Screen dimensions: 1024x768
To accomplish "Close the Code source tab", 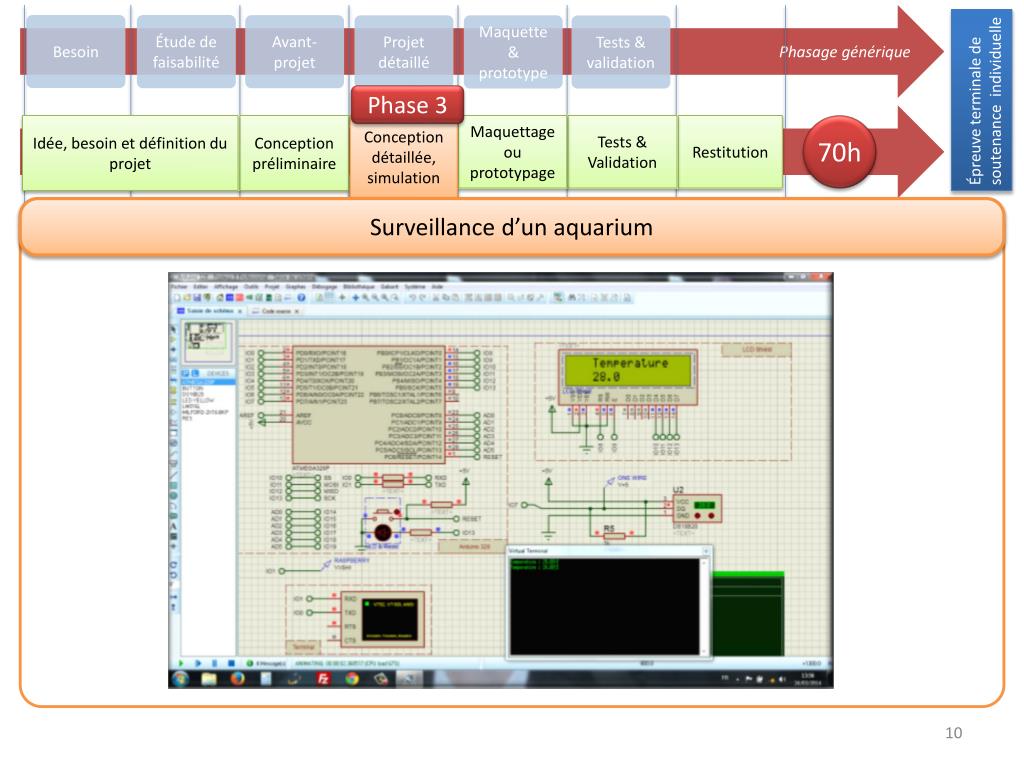I will [297, 312].
